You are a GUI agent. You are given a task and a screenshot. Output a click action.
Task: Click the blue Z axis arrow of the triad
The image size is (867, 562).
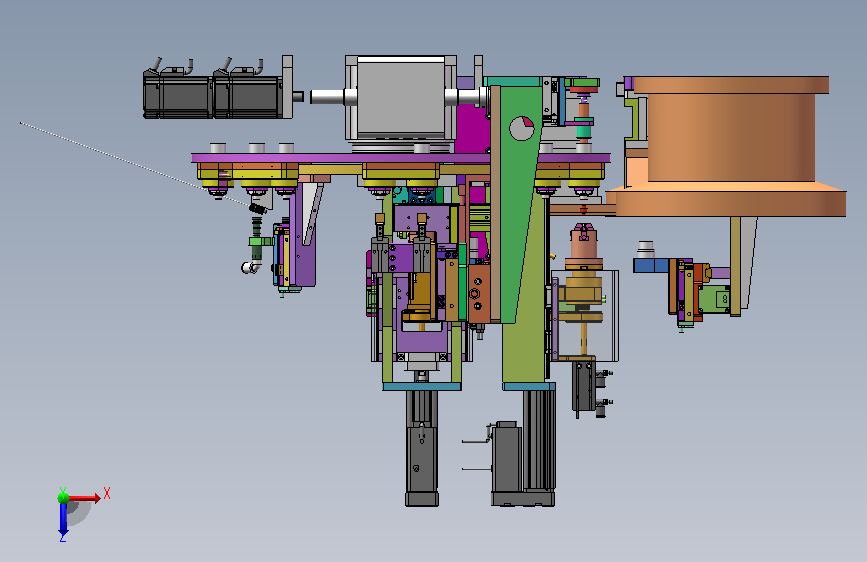(x=63, y=520)
